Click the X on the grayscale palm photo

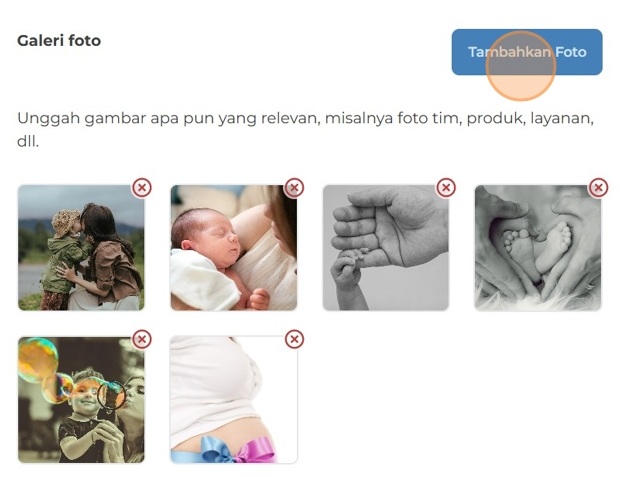(446, 187)
